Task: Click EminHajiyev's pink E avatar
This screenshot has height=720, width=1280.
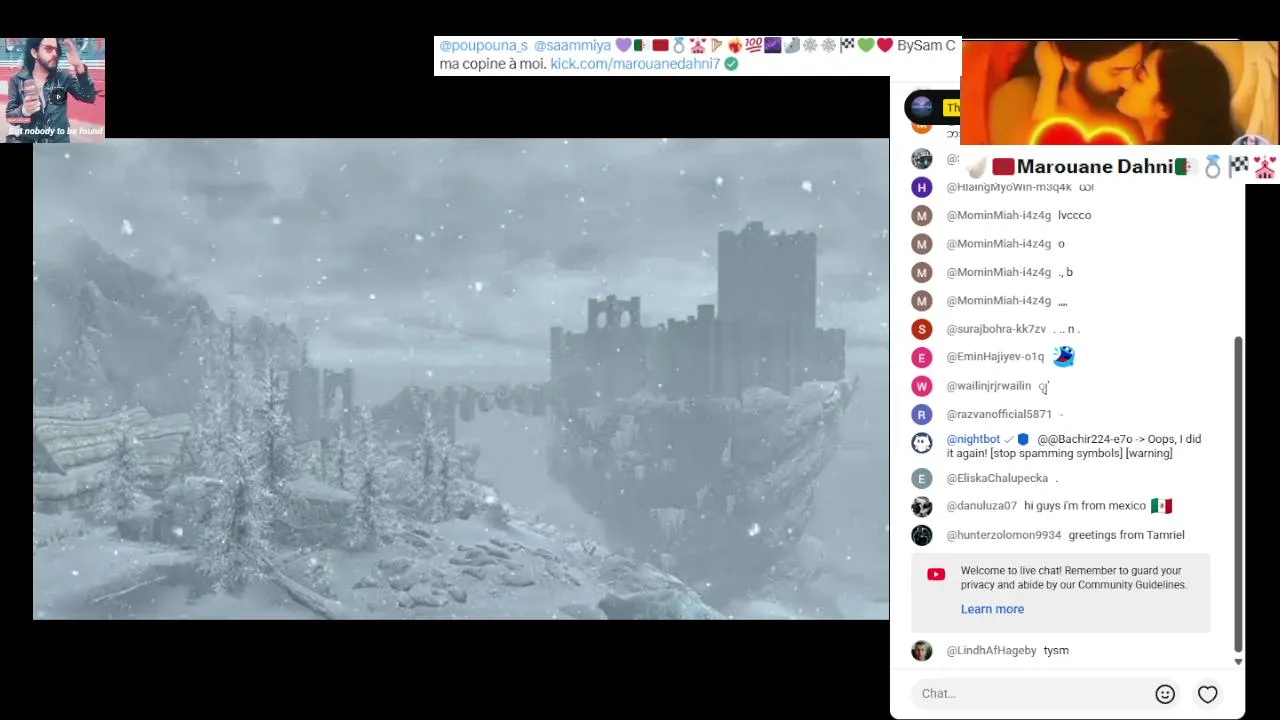Action: [x=922, y=357]
